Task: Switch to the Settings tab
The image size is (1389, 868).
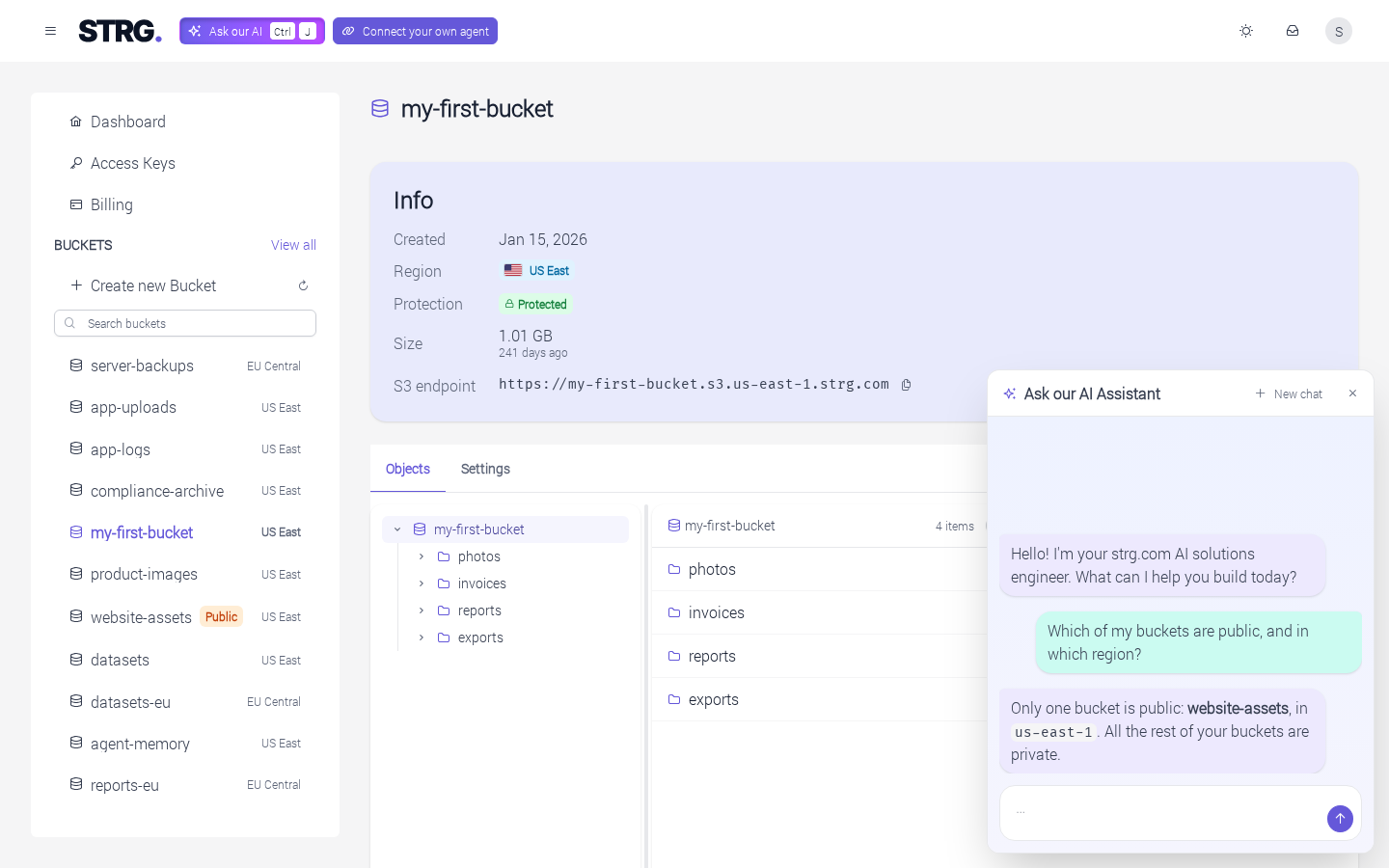Action: (485, 469)
